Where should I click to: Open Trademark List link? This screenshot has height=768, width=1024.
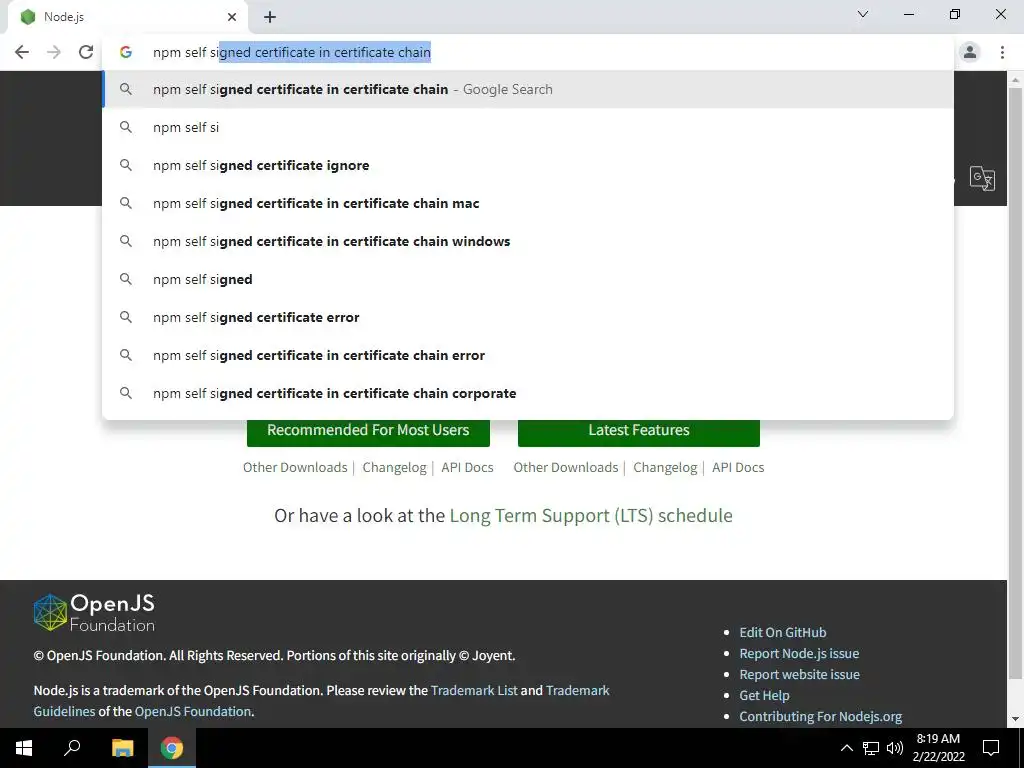tap(474, 690)
